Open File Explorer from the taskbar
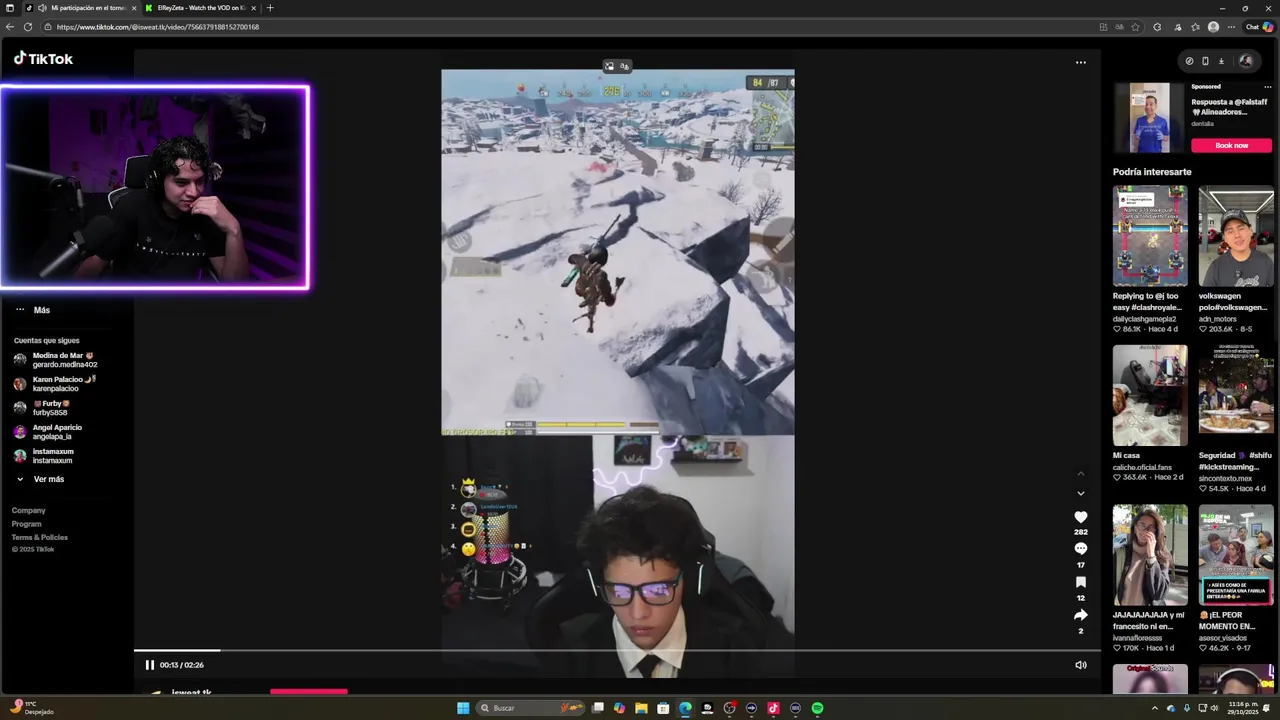Screen dimensions: 1280x720 coord(641,708)
